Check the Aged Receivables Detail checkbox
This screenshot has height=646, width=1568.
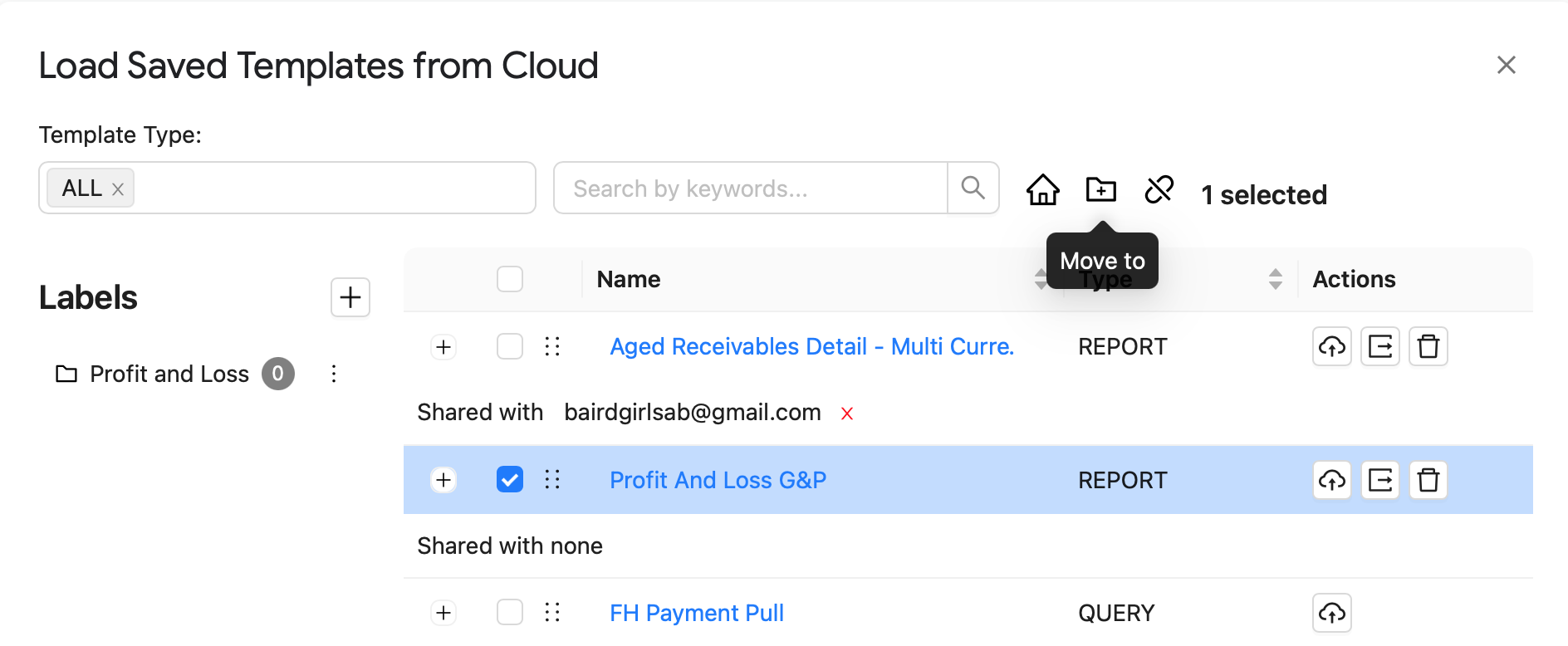510,346
